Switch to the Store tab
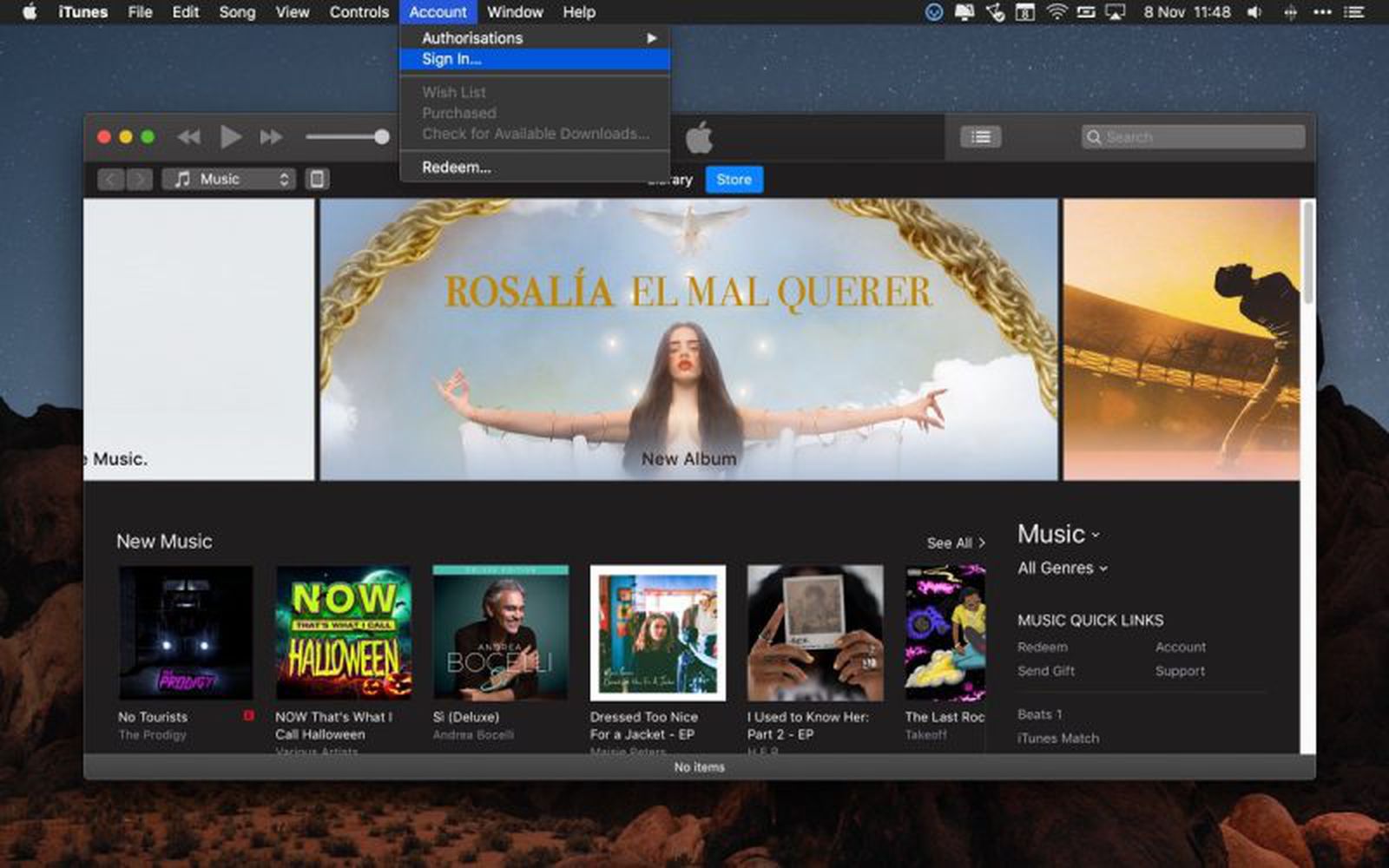Image resolution: width=1389 pixels, height=868 pixels. 734,180
